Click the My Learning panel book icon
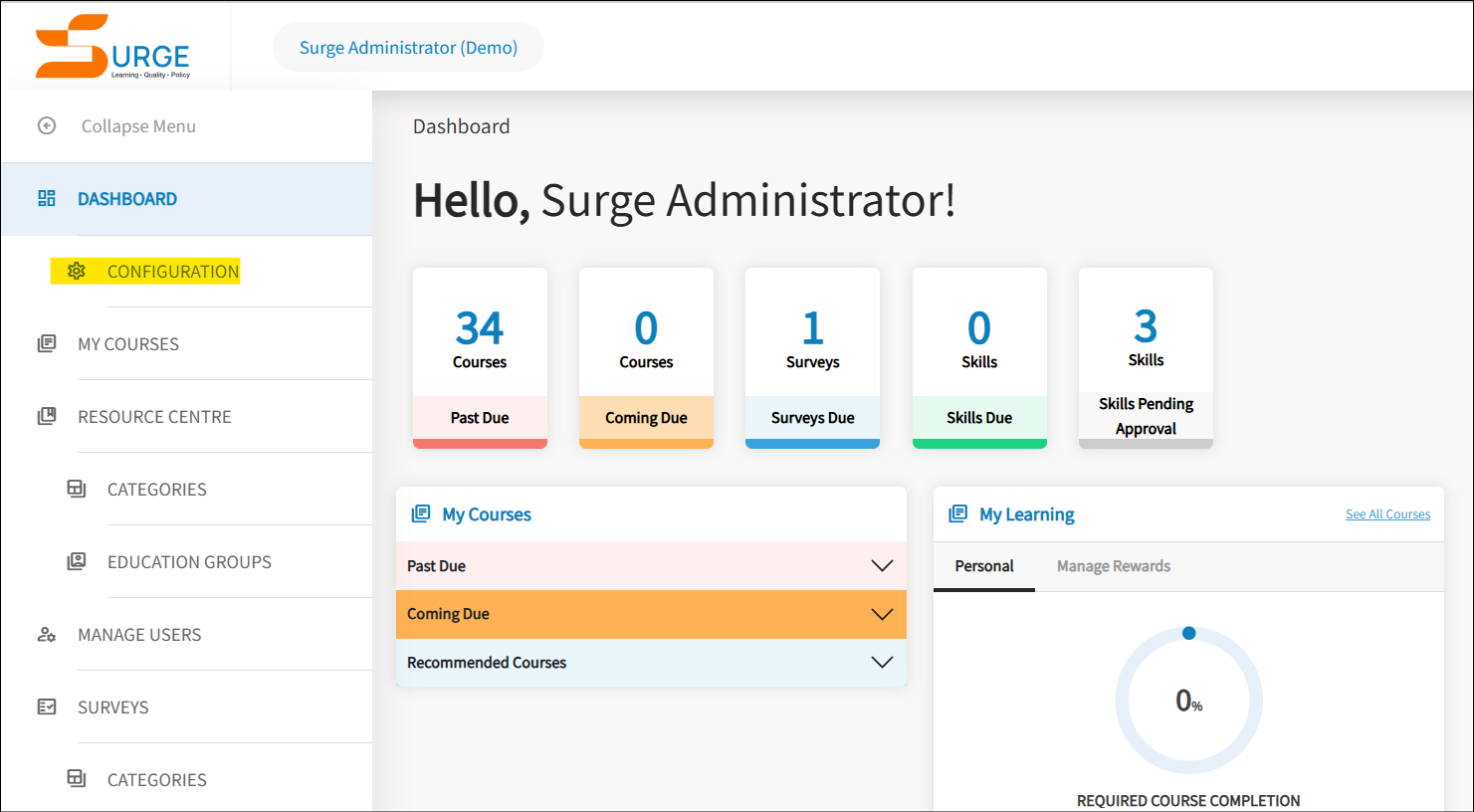The height and width of the screenshot is (812, 1474). 957,513
